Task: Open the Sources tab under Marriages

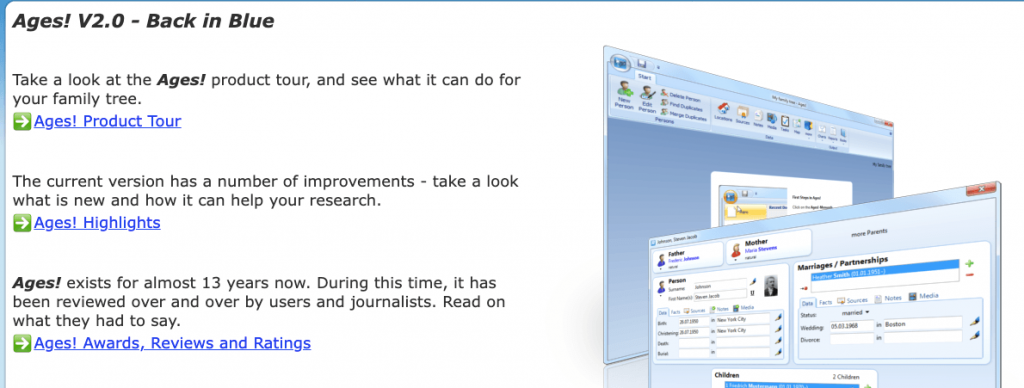Action: pyautogui.click(x=852, y=300)
